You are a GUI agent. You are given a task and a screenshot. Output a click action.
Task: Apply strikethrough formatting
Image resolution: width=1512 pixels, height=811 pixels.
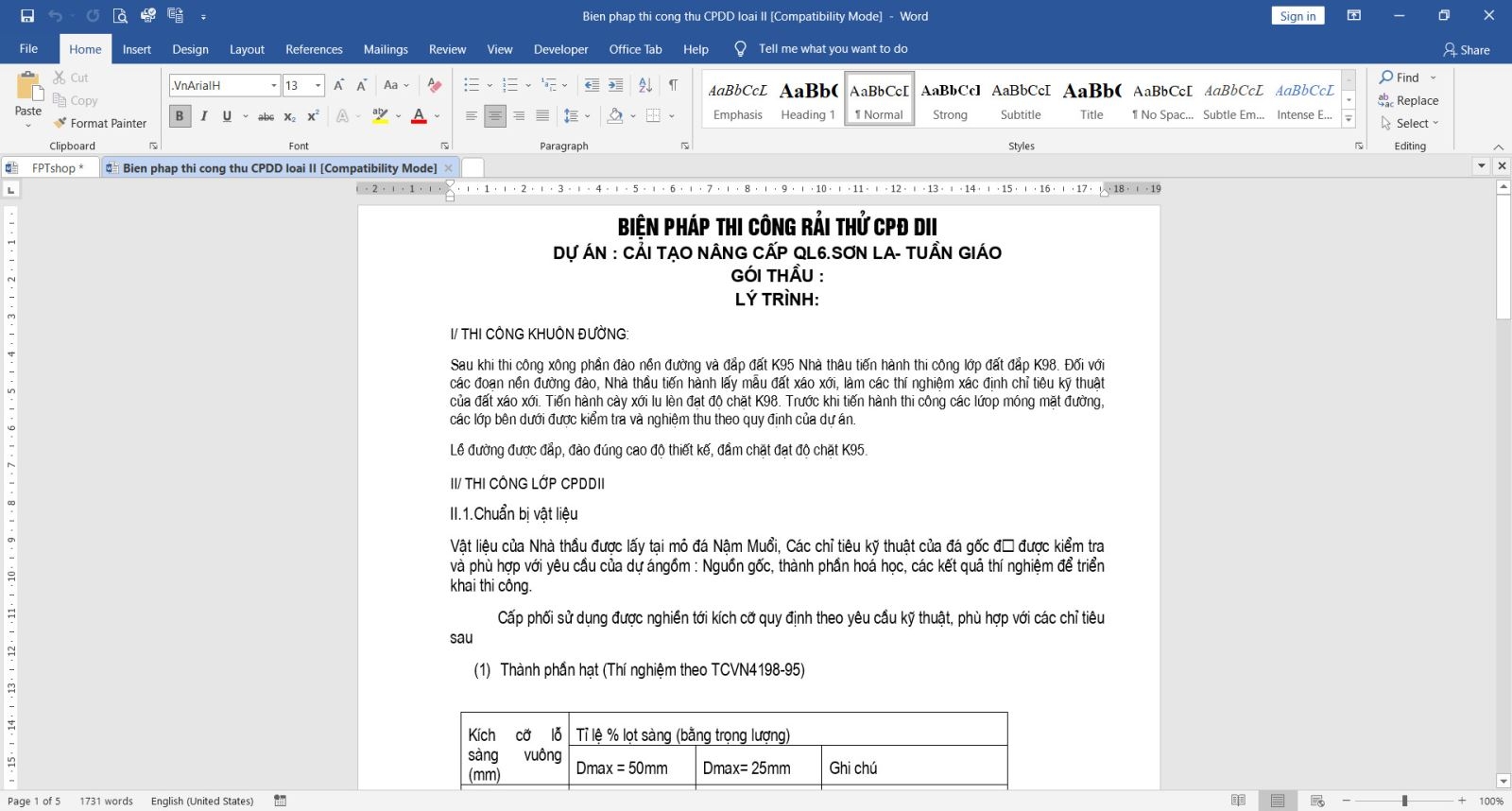coord(266,116)
